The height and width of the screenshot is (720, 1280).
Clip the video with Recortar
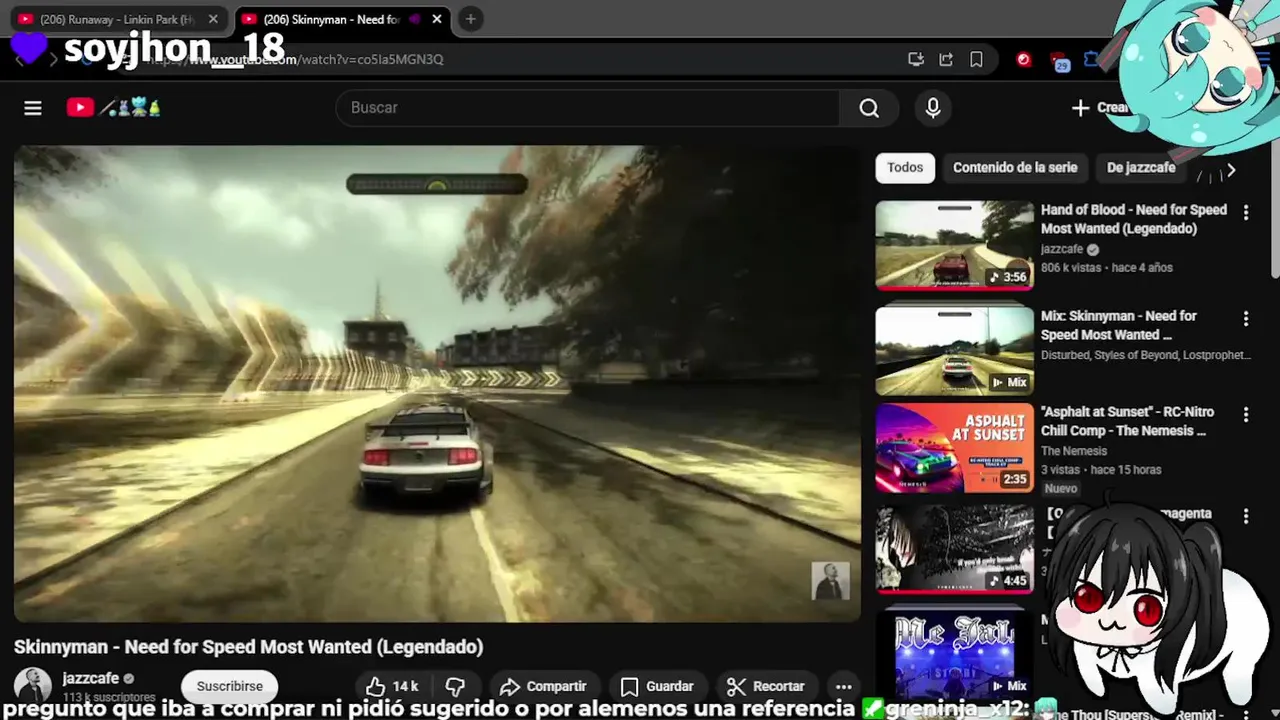click(x=765, y=686)
